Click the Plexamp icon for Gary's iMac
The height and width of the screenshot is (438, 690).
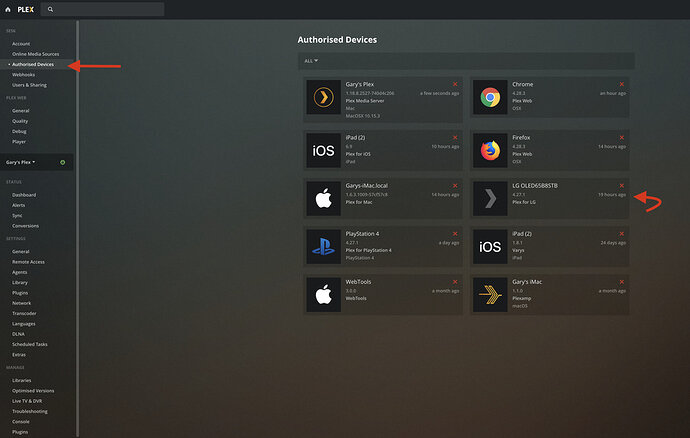(490, 294)
